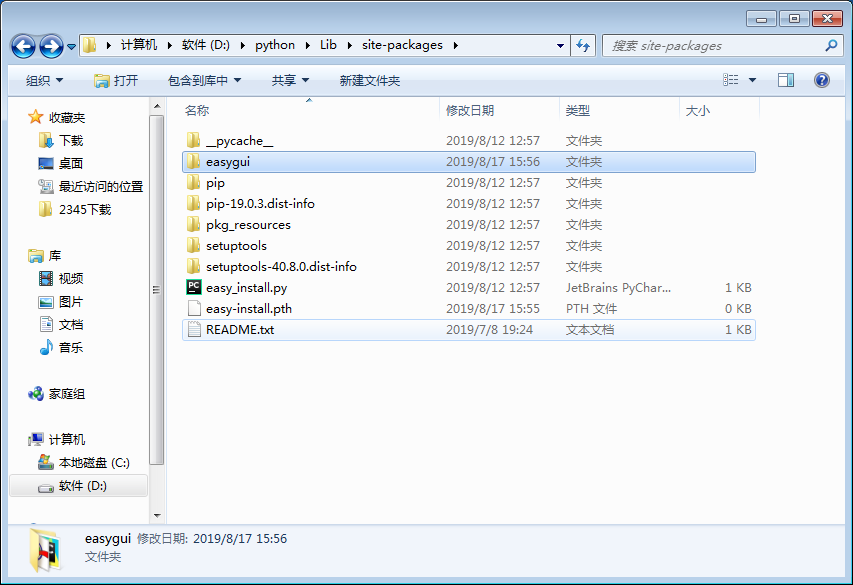Select the easygui folder icon
This screenshot has height=585, width=853.
click(194, 162)
